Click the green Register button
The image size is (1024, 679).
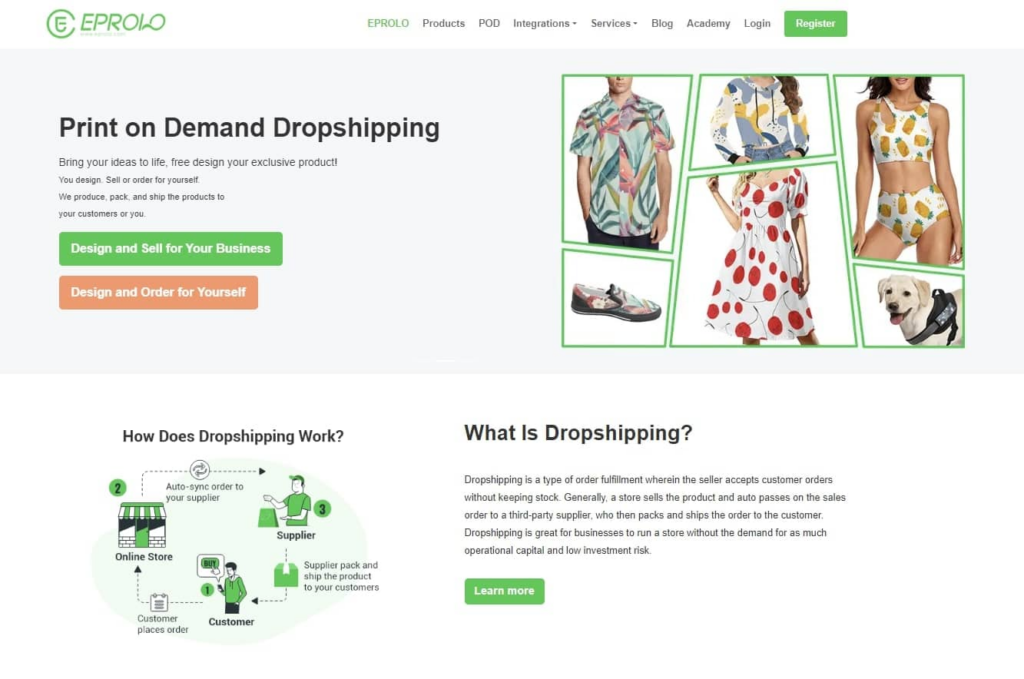tap(815, 24)
